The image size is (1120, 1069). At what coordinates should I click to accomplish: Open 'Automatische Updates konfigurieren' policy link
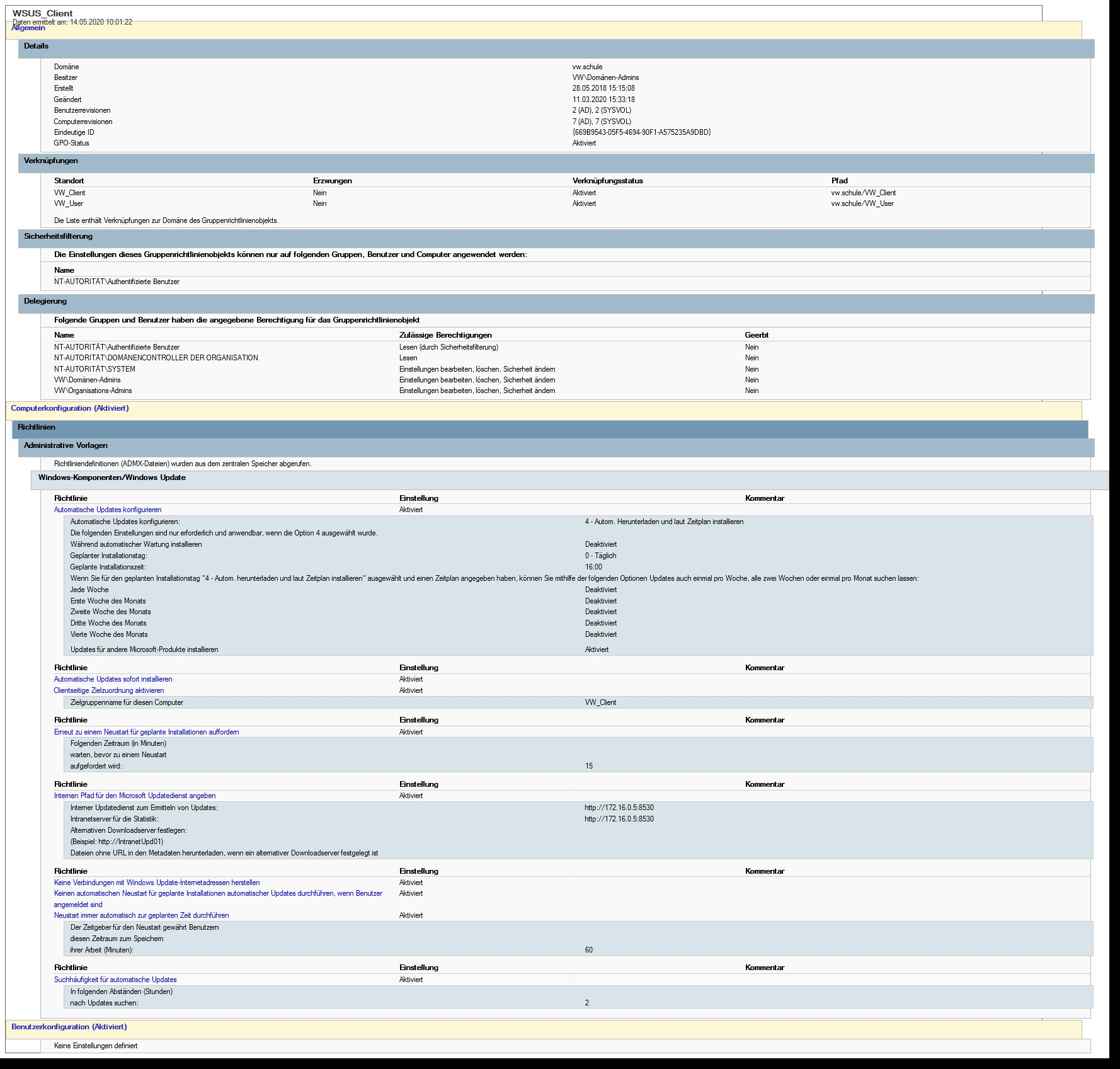(x=108, y=510)
